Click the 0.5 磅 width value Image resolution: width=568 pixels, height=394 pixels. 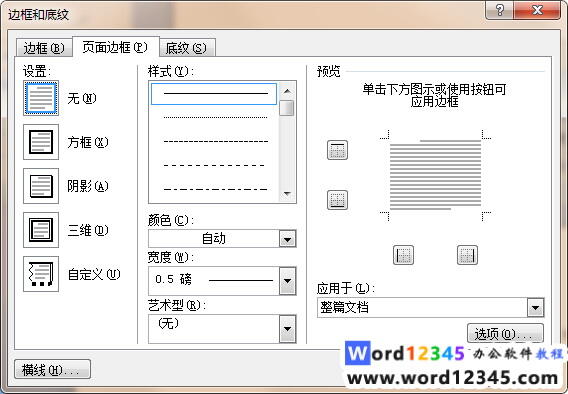(174, 280)
